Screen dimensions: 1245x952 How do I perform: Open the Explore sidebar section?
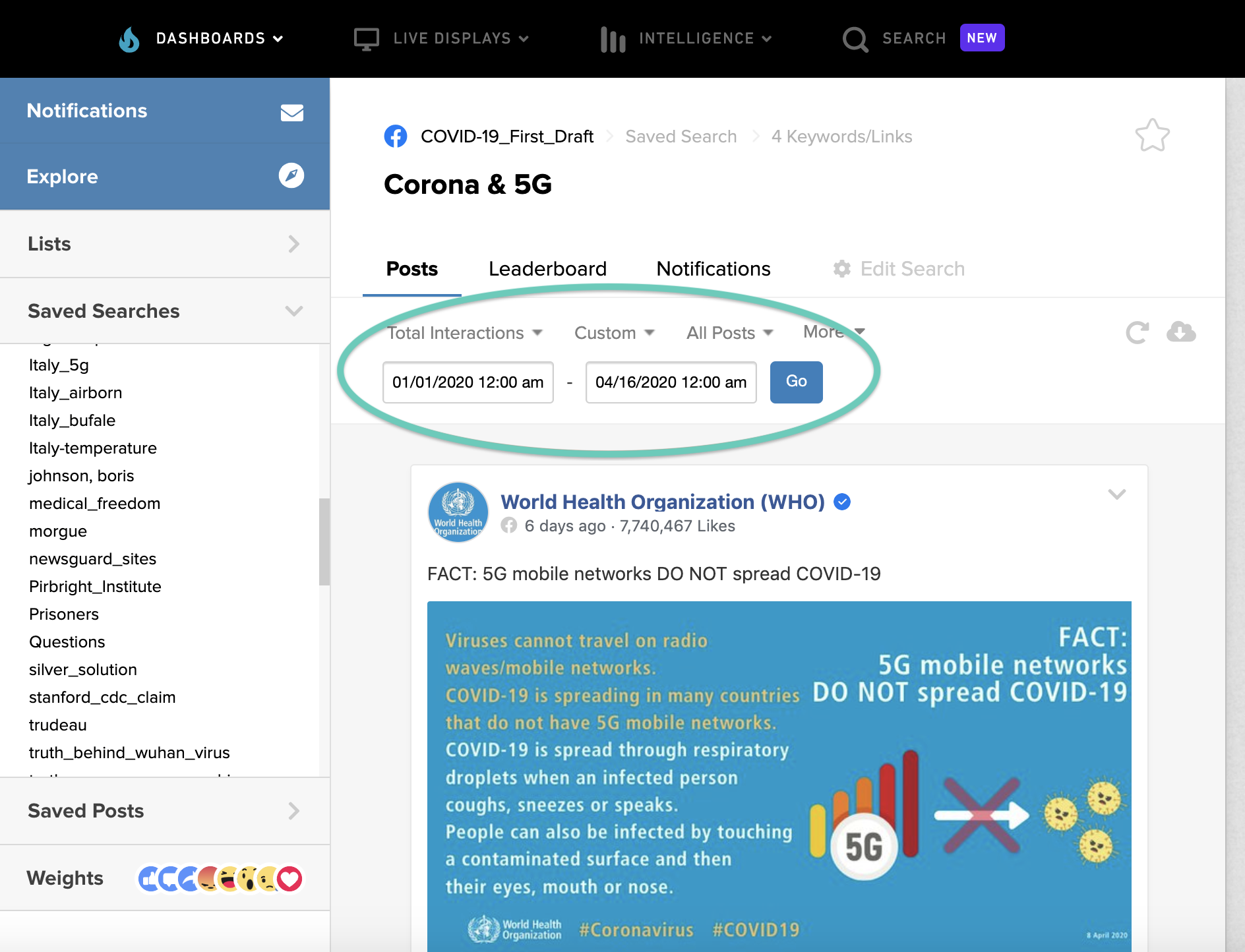click(165, 177)
